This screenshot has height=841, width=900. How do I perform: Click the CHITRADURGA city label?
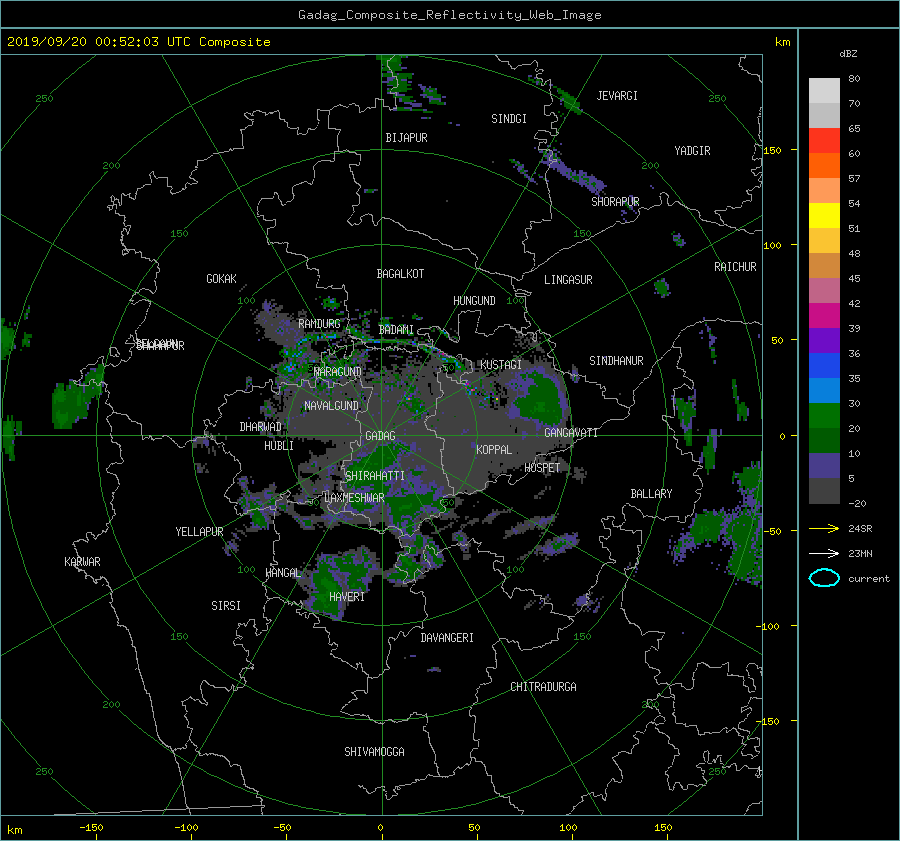coord(543,687)
